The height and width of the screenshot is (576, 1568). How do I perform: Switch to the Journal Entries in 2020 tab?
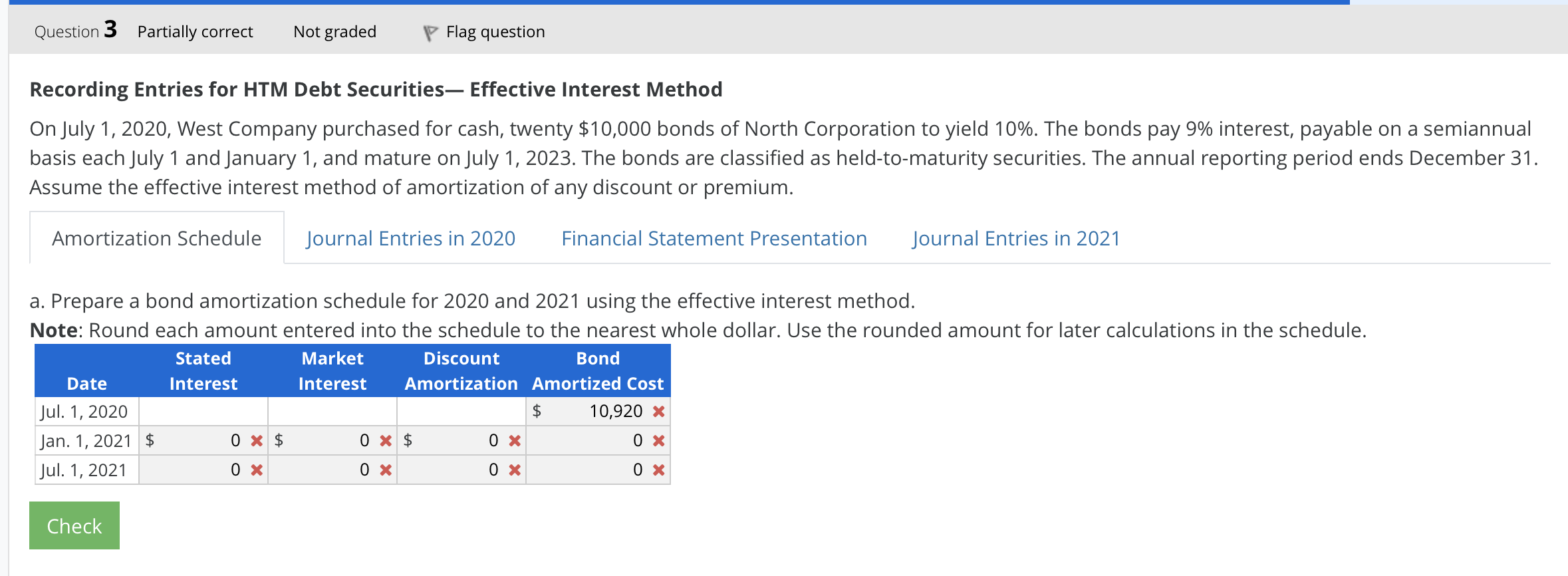tap(410, 237)
